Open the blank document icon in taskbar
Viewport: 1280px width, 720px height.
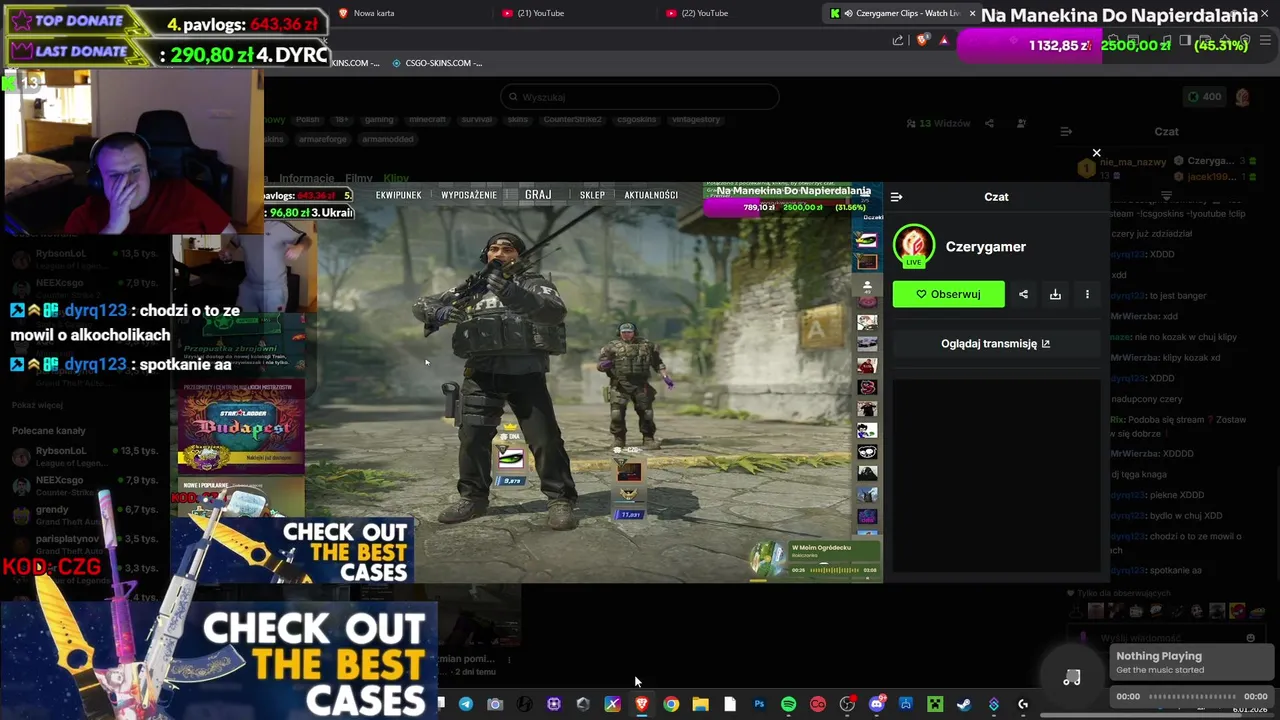(730, 704)
